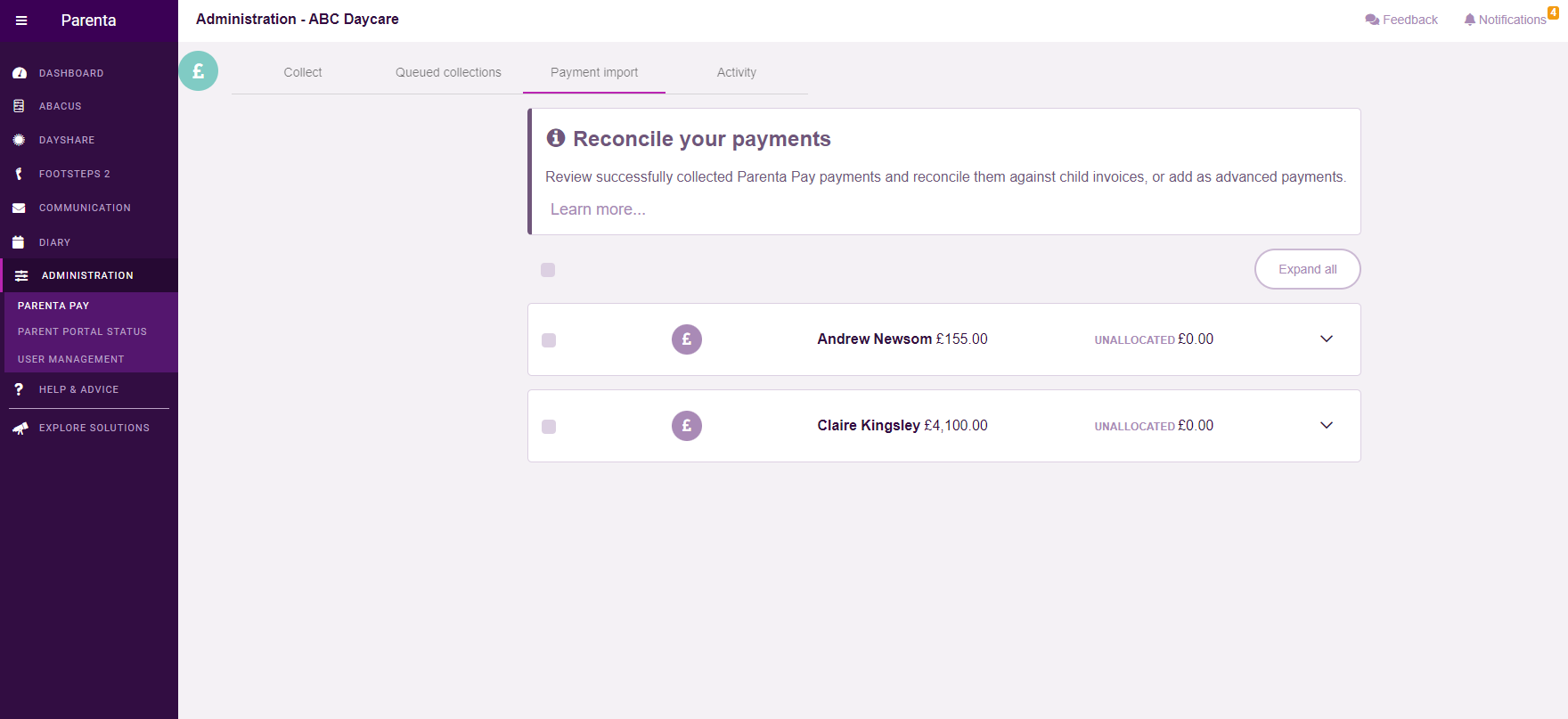Image resolution: width=1568 pixels, height=719 pixels.
Task: Click UNALLOCATED £0.00 in Claire Kingsley row
Action: (1154, 426)
